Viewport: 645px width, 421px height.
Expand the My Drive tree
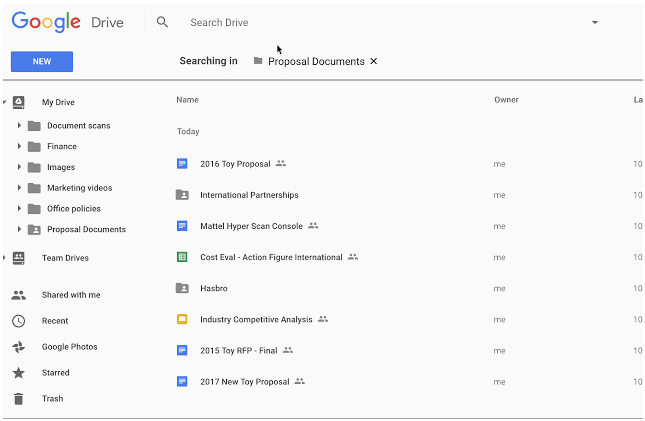pyautogui.click(x=5, y=102)
